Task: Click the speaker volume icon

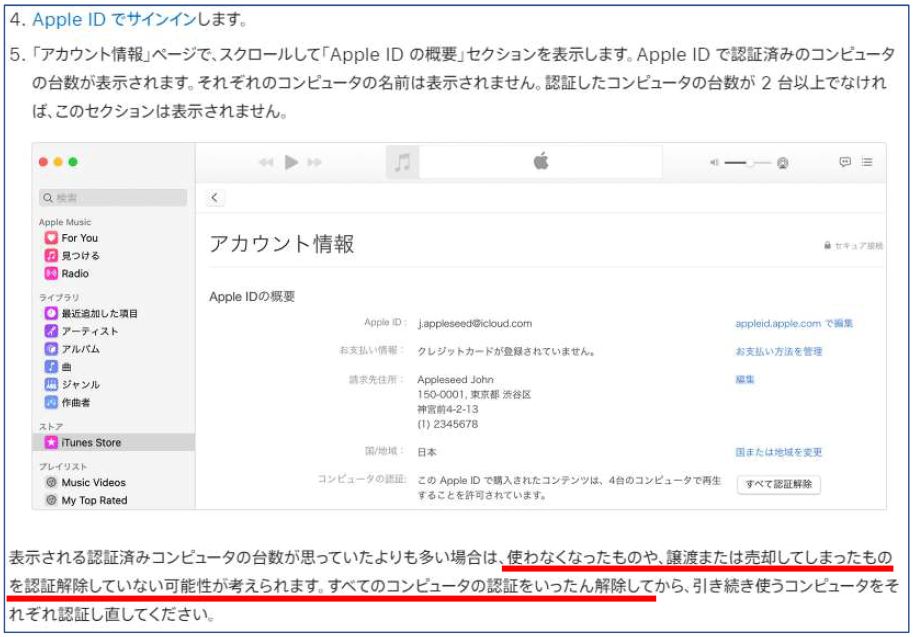Action: pos(714,163)
